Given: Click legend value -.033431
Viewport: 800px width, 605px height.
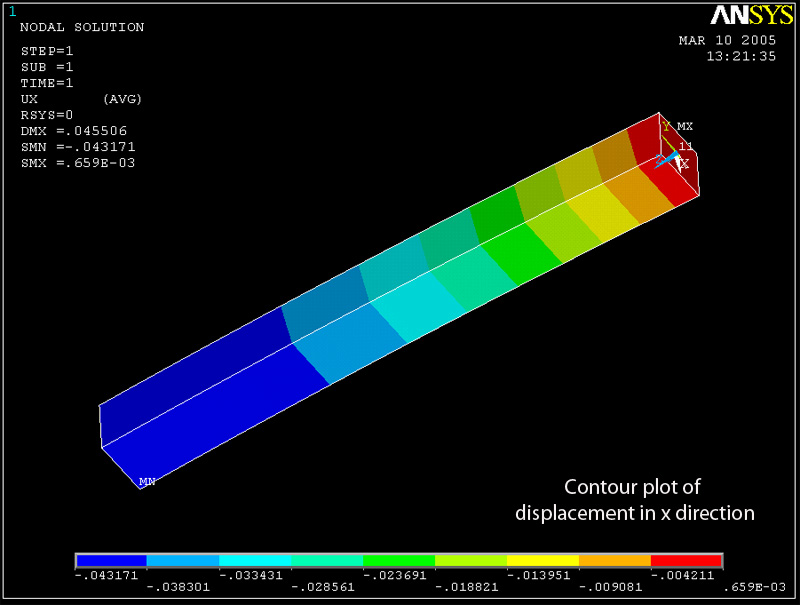Looking at the screenshot, I should 251,575.
